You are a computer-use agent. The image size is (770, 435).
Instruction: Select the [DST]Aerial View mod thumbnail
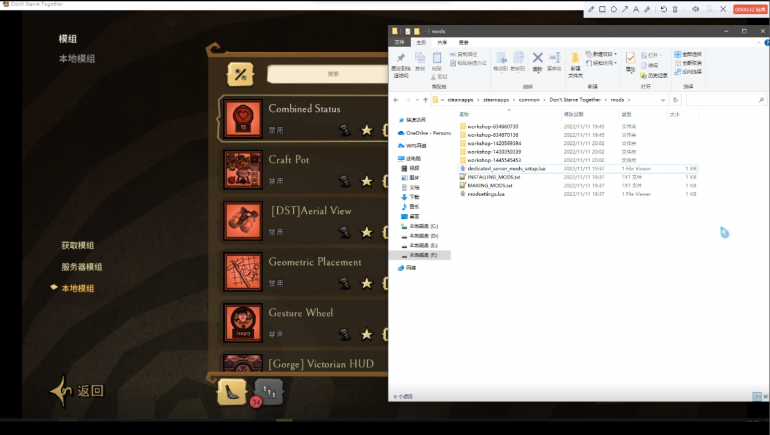tap(243, 221)
